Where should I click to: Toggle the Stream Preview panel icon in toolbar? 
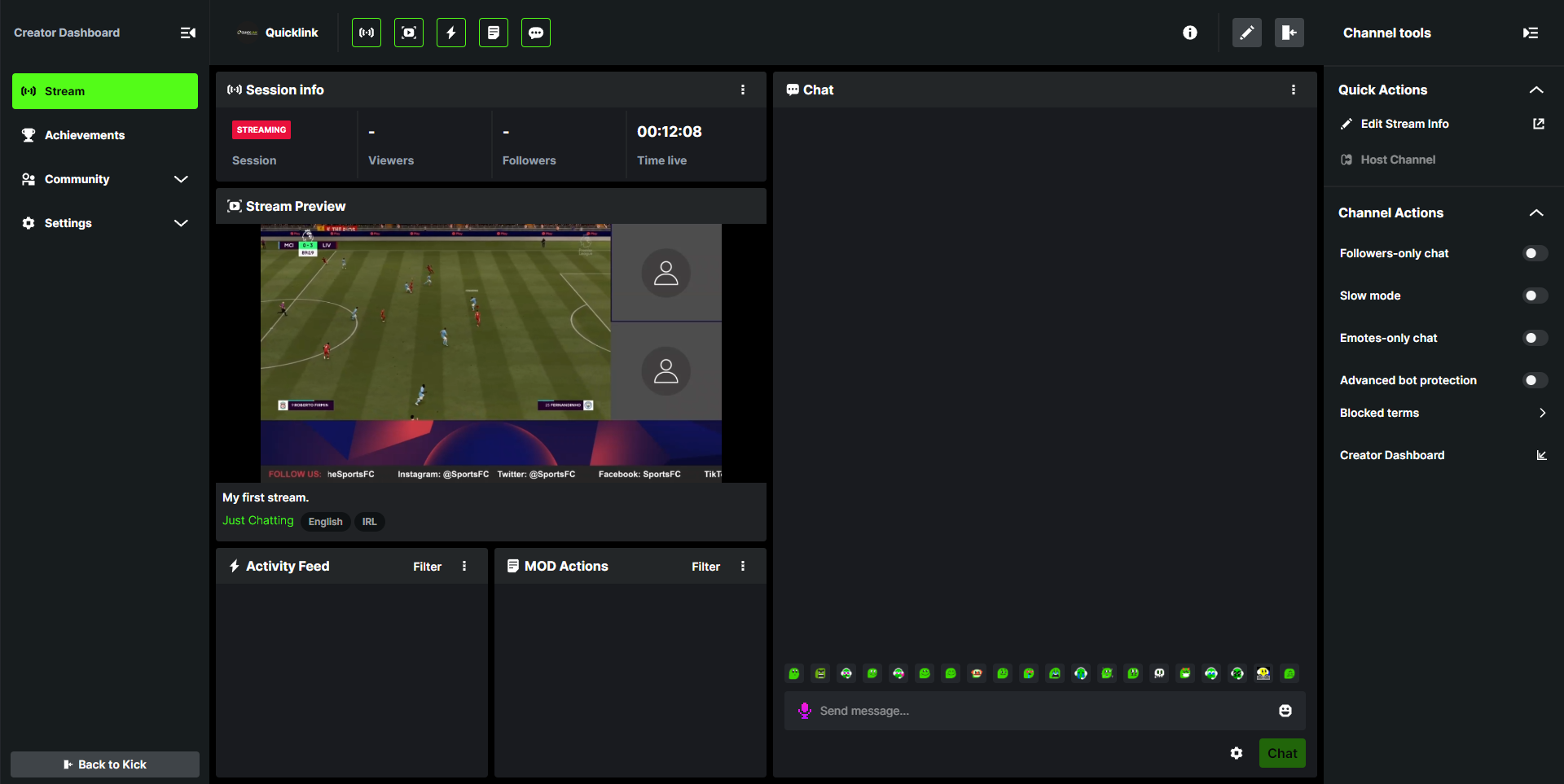pos(409,33)
